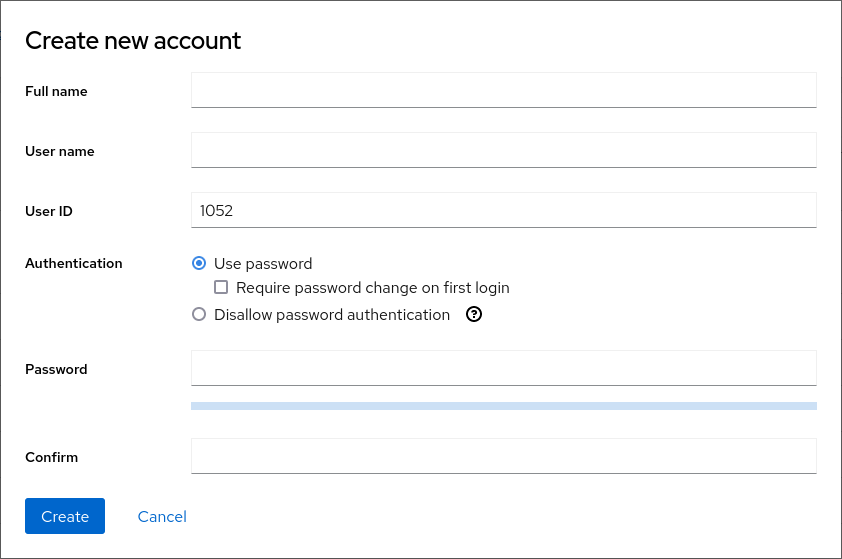Screen dimensions: 842x559
Task: Click the "Authentication" section label
Action: pyautogui.click(x=74, y=263)
